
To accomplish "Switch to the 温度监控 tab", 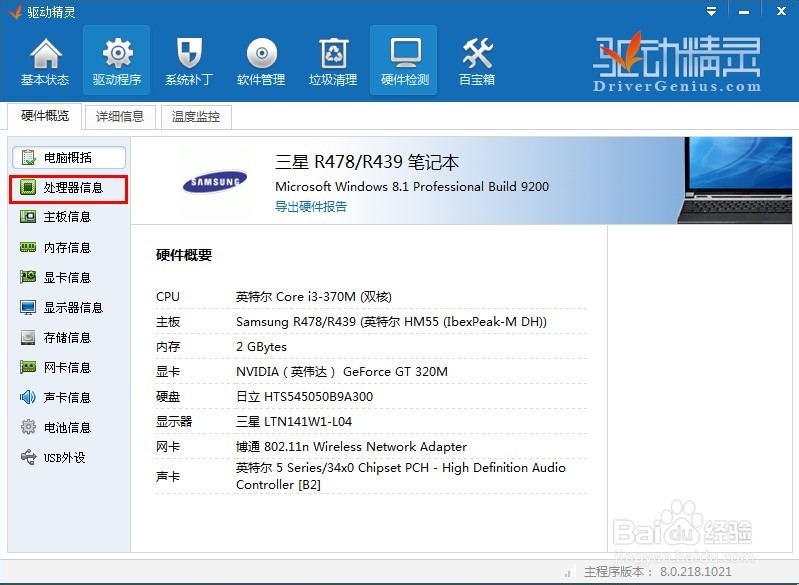I will (196, 117).
